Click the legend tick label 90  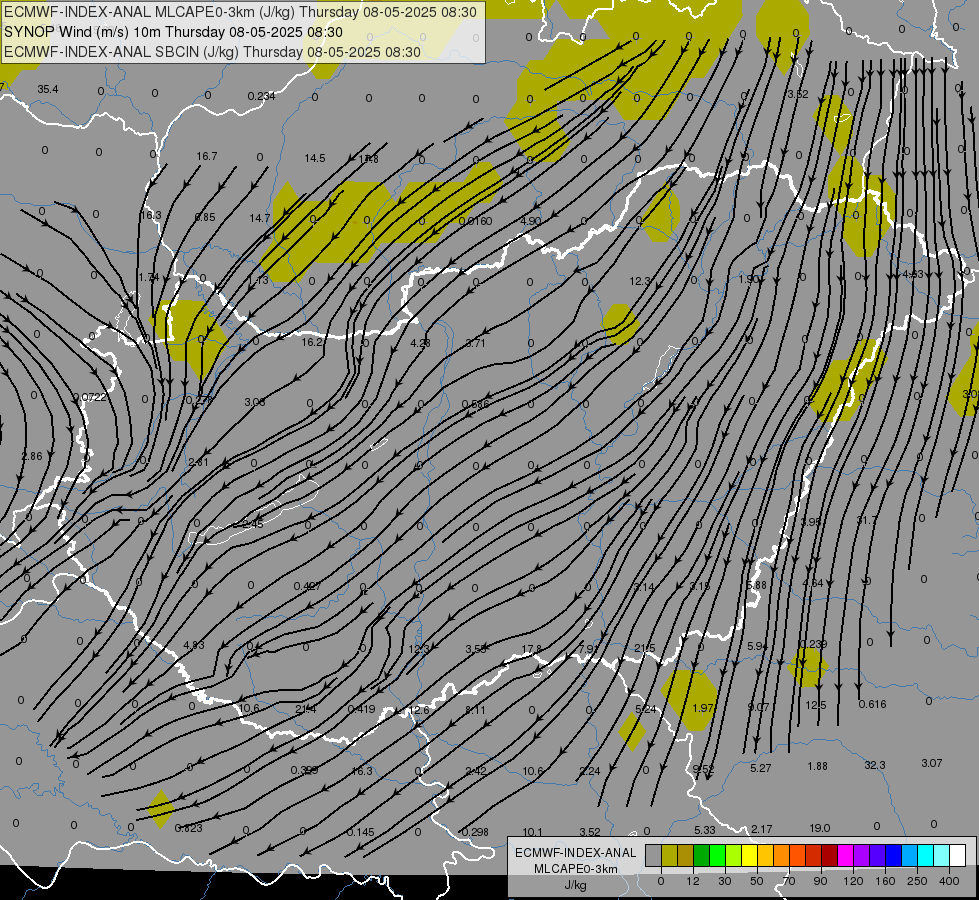(x=820, y=881)
